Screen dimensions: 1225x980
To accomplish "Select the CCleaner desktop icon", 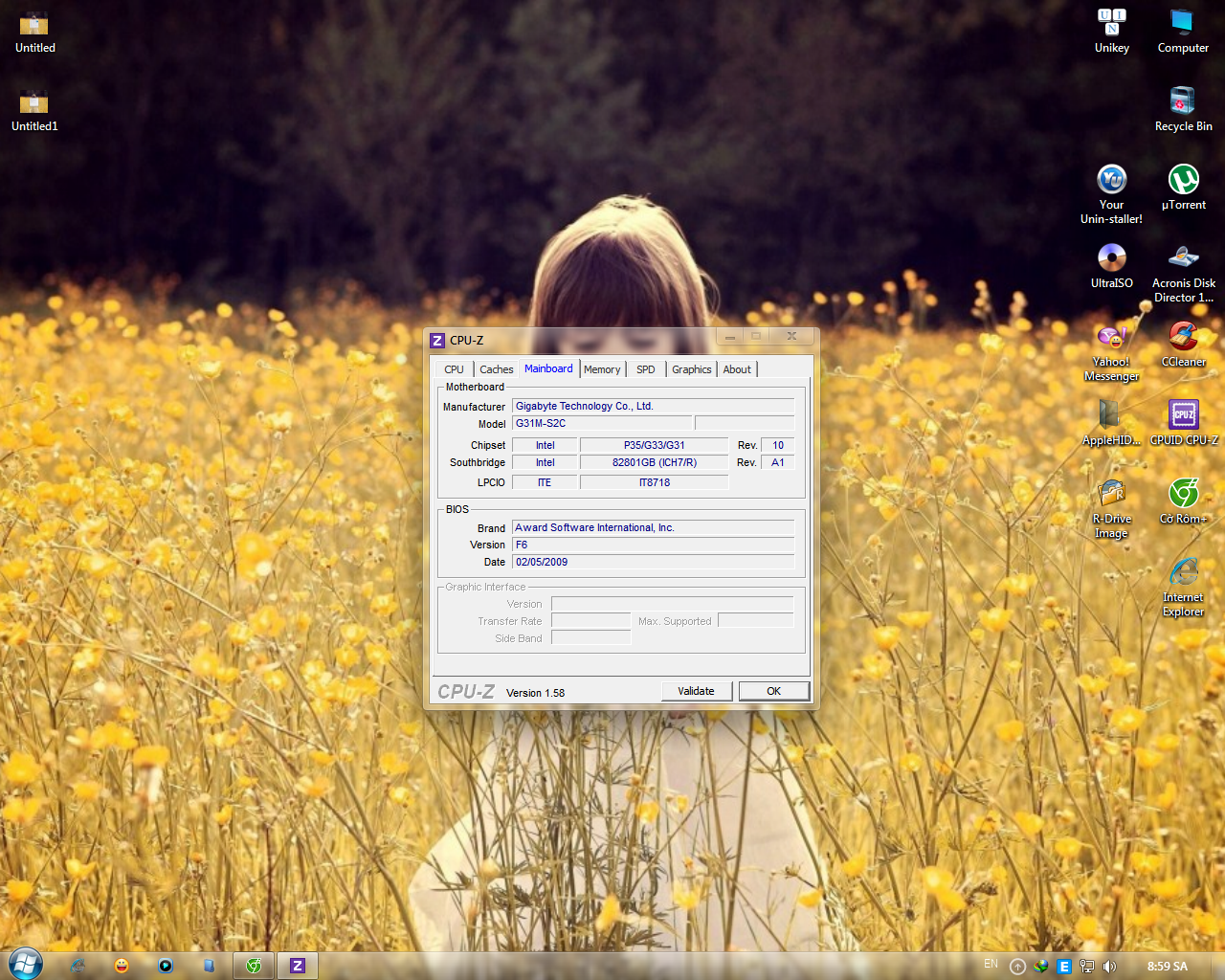I will [x=1184, y=345].
